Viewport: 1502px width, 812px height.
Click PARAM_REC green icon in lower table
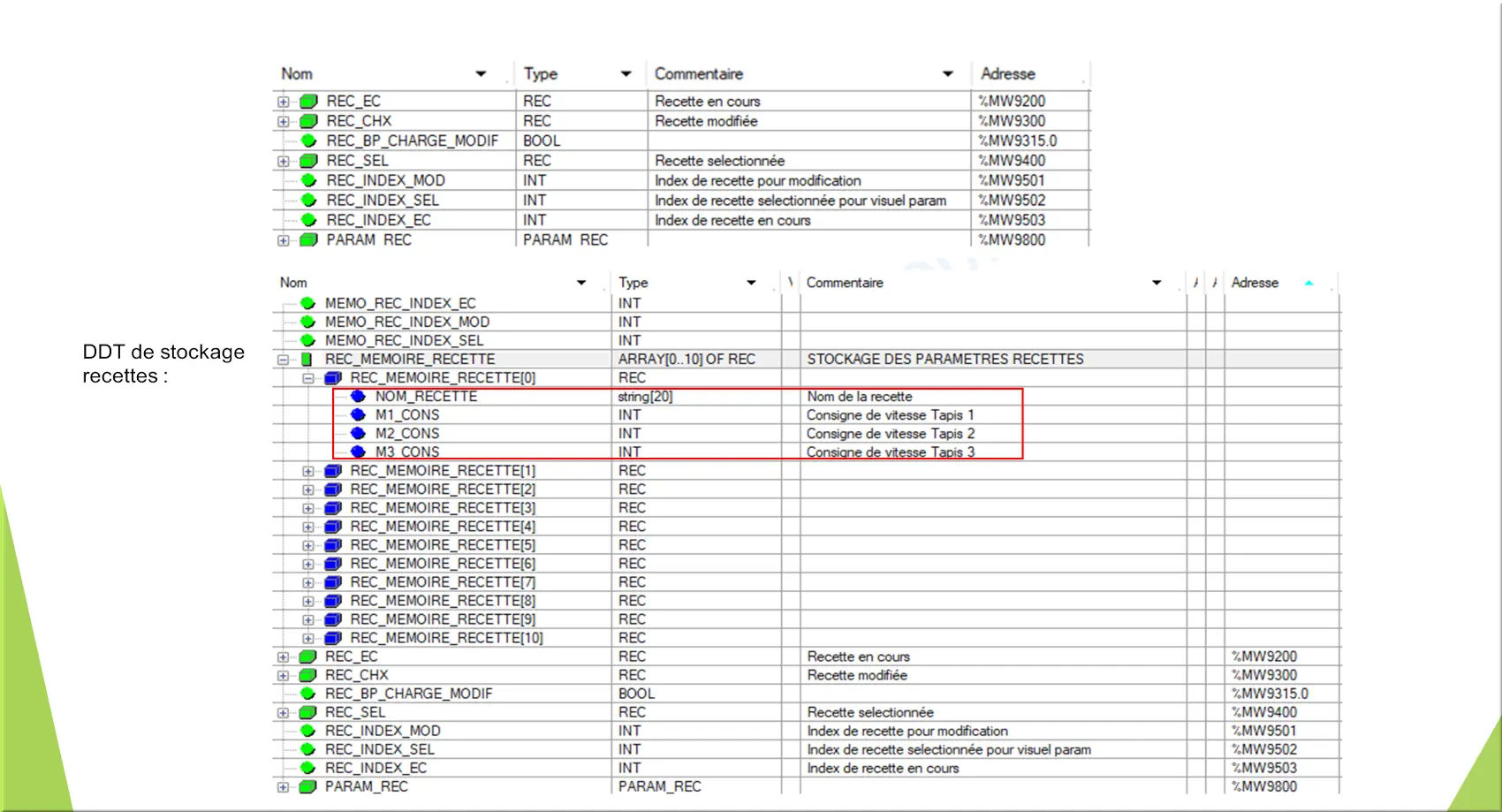pos(307,786)
